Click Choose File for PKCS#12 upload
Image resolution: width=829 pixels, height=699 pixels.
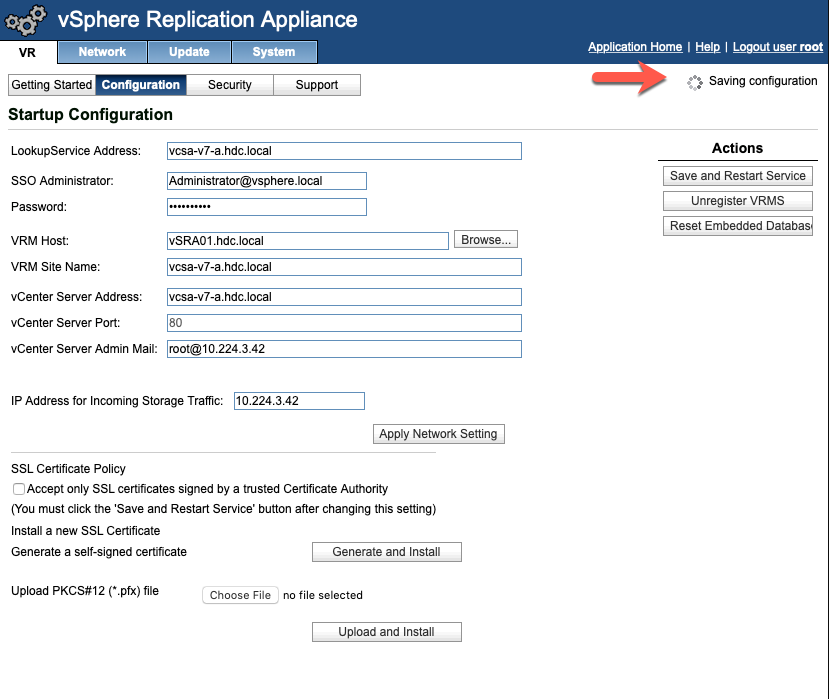(x=240, y=595)
